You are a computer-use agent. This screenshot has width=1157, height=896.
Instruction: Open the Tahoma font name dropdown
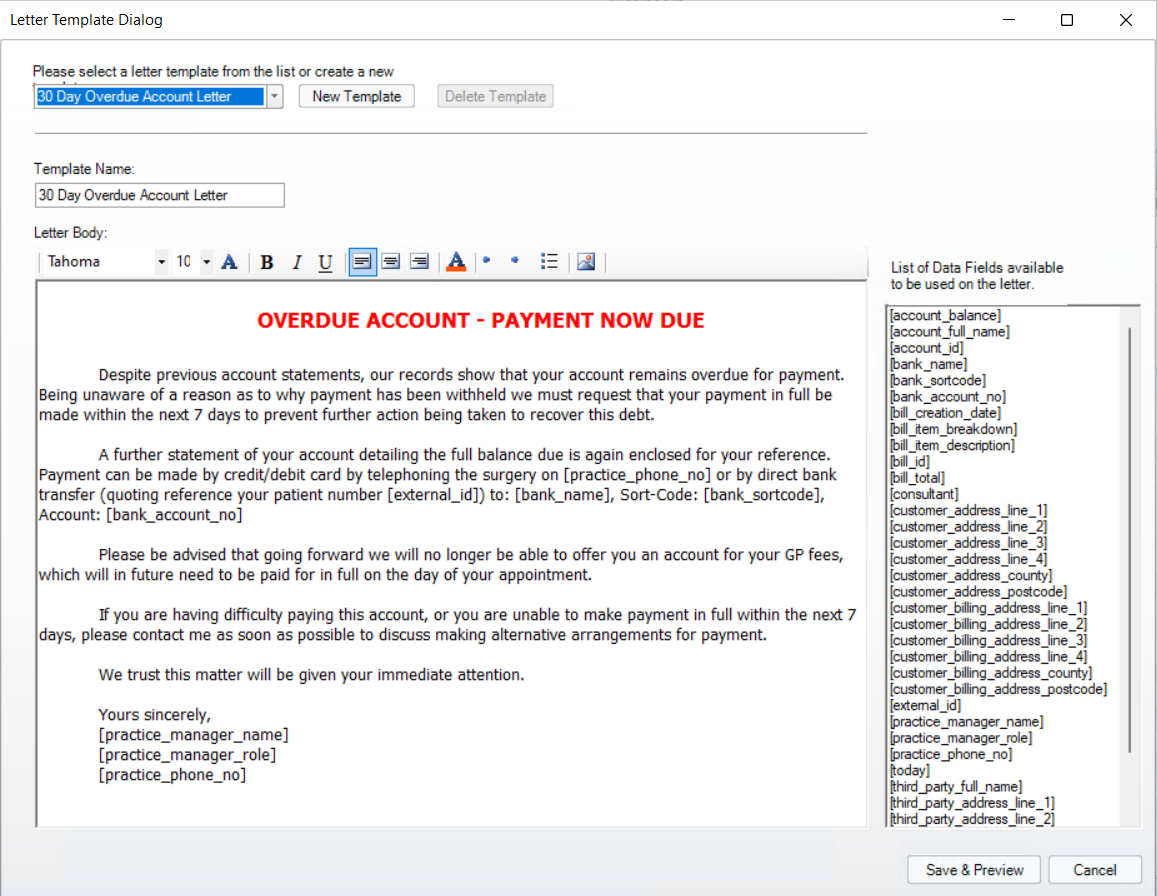pos(162,262)
